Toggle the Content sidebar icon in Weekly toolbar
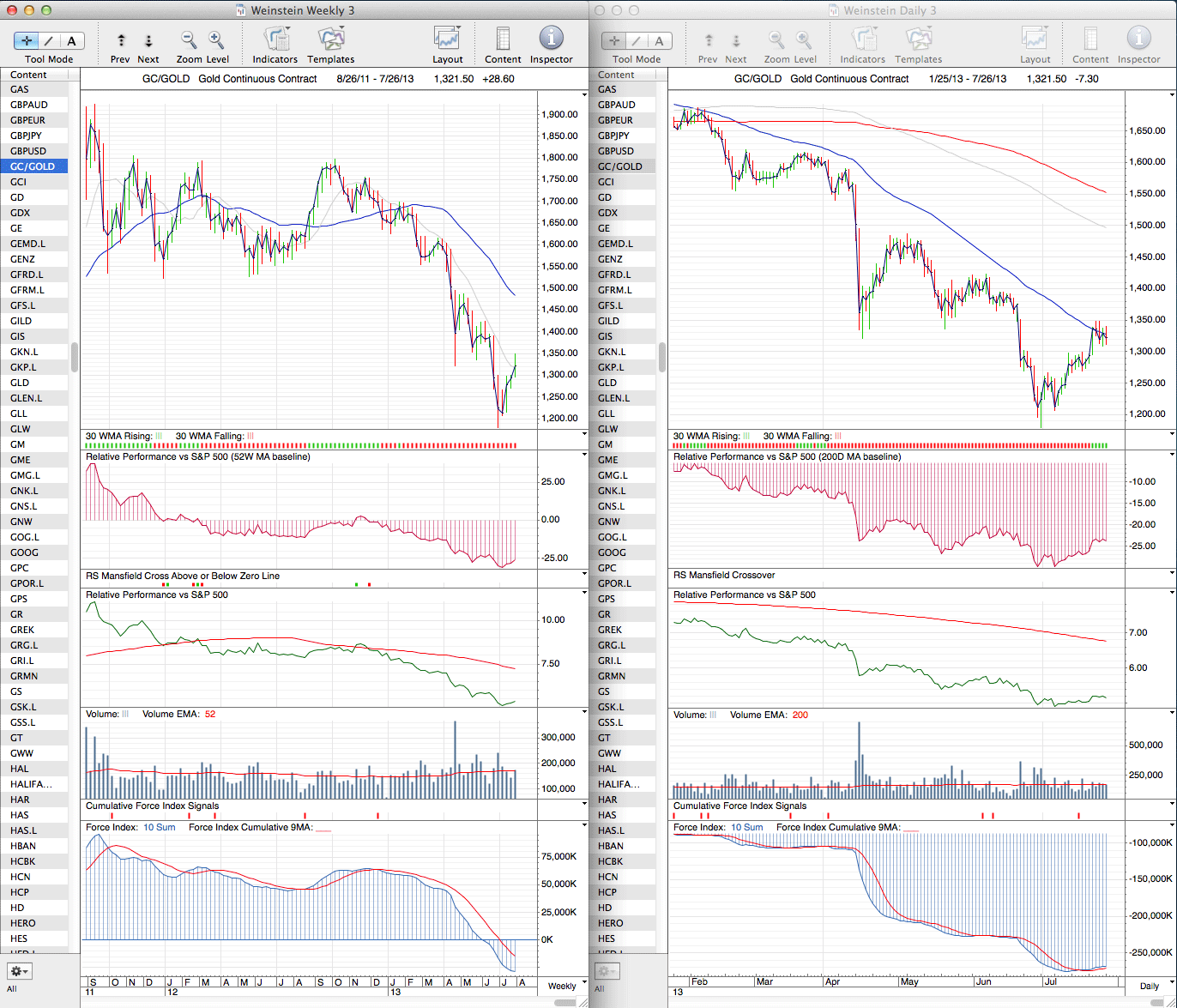 tap(503, 39)
